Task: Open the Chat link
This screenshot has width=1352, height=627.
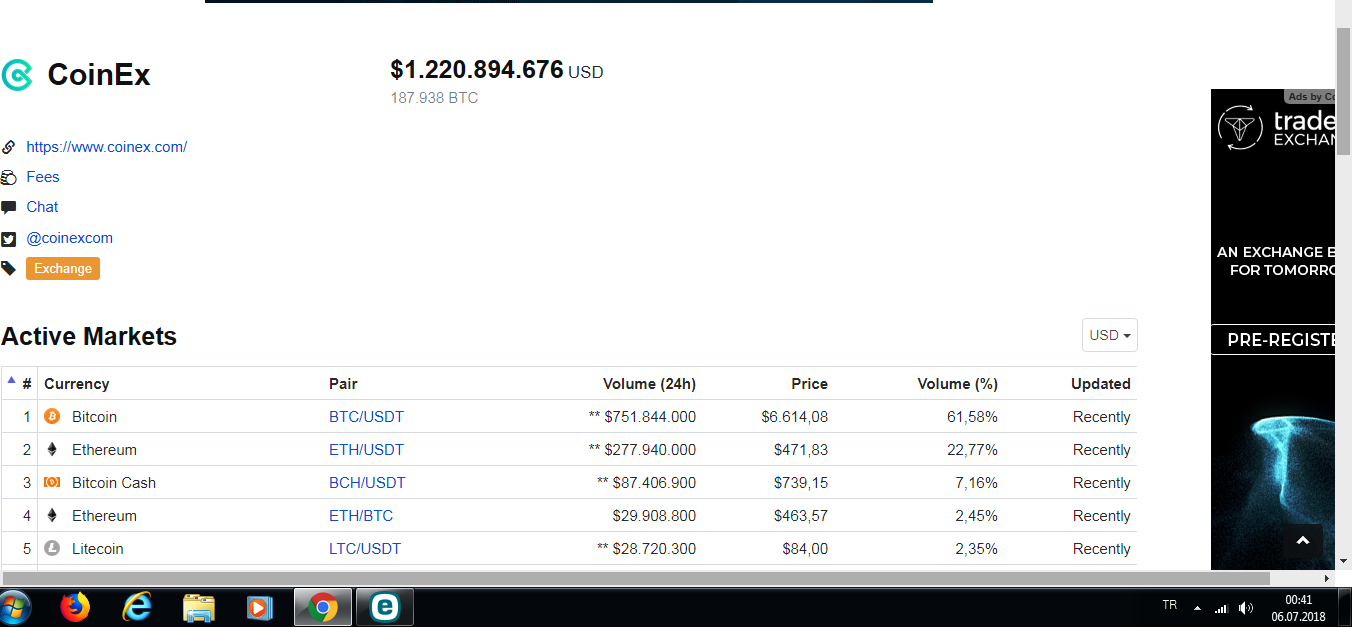Action: pos(42,207)
